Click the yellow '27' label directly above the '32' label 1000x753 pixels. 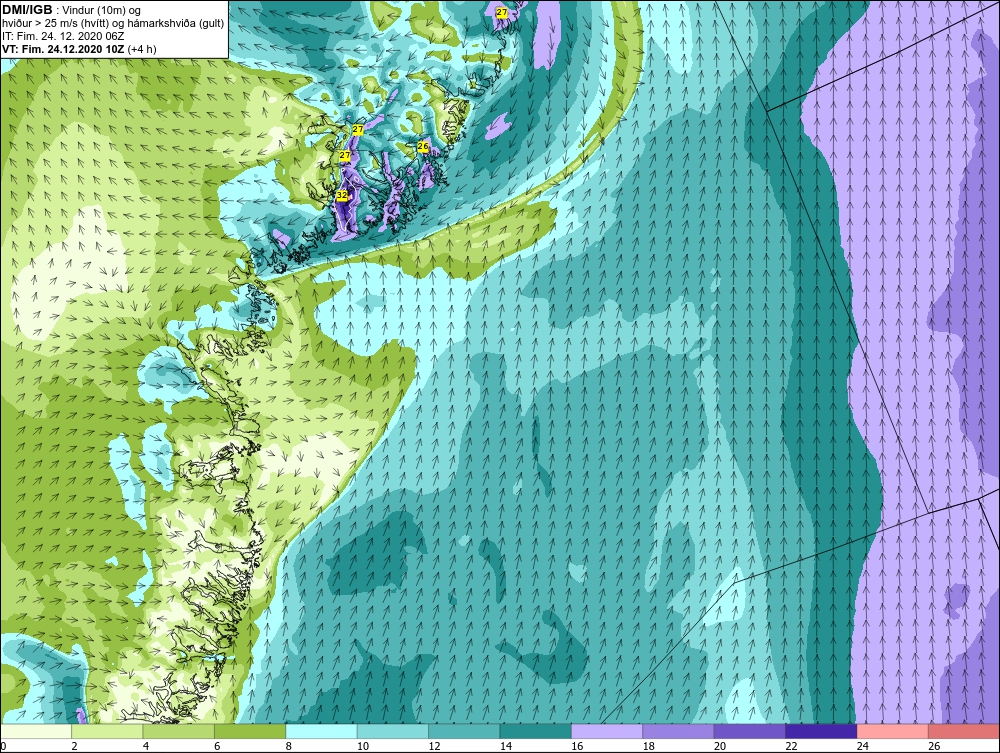tap(345, 156)
